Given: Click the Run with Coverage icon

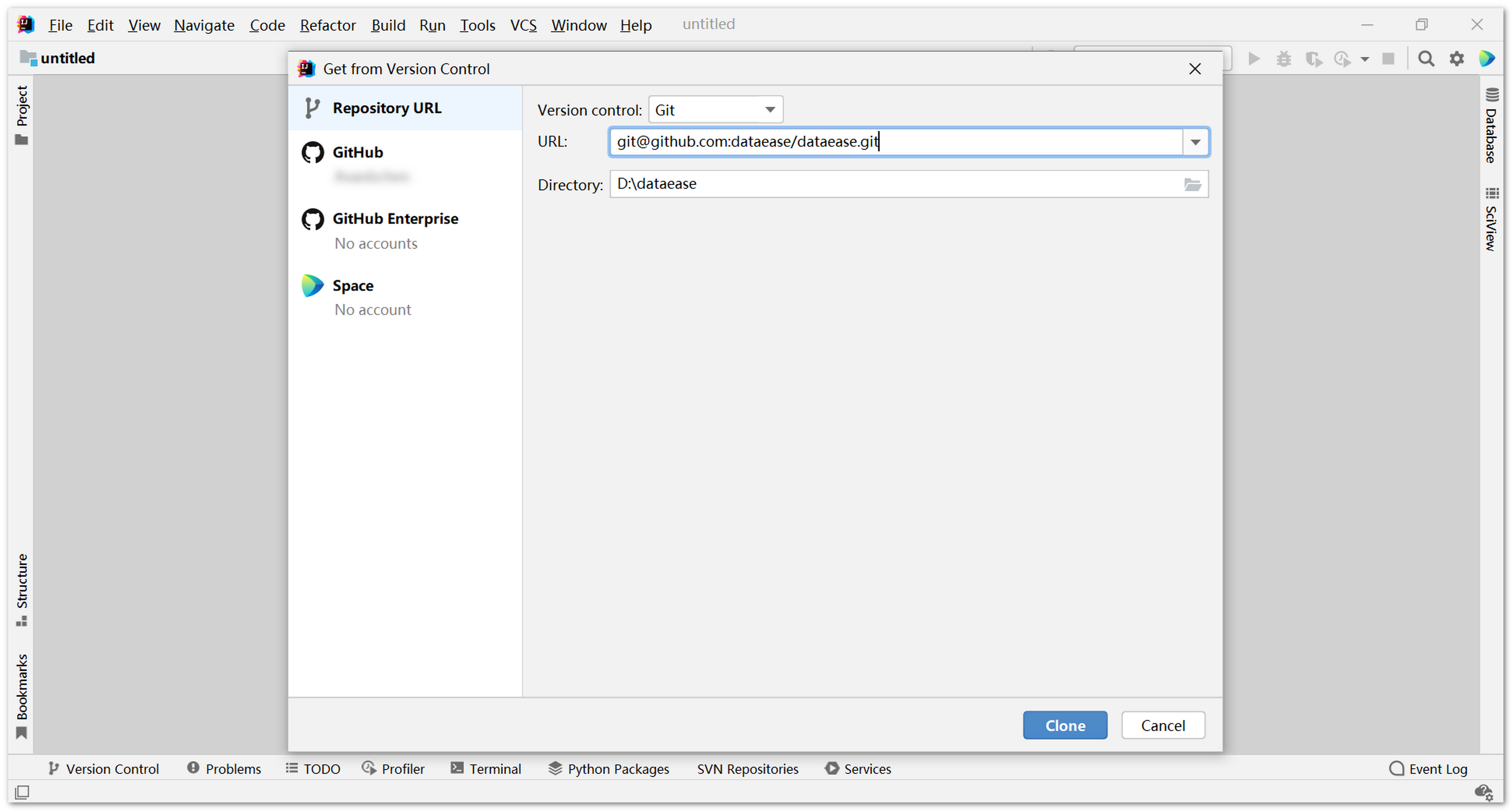Looking at the screenshot, I should tap(1314, 59).
